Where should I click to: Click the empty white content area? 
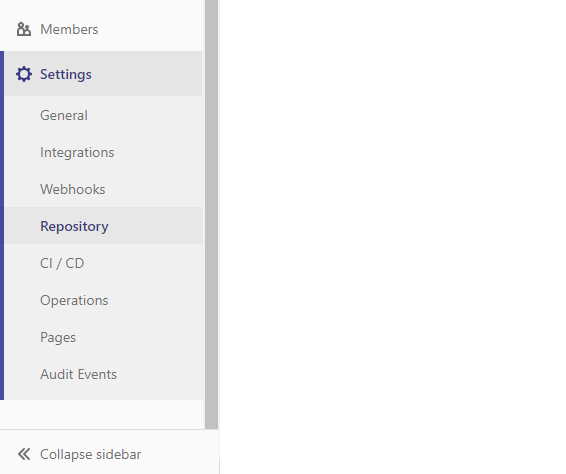[x=393, y=237]
